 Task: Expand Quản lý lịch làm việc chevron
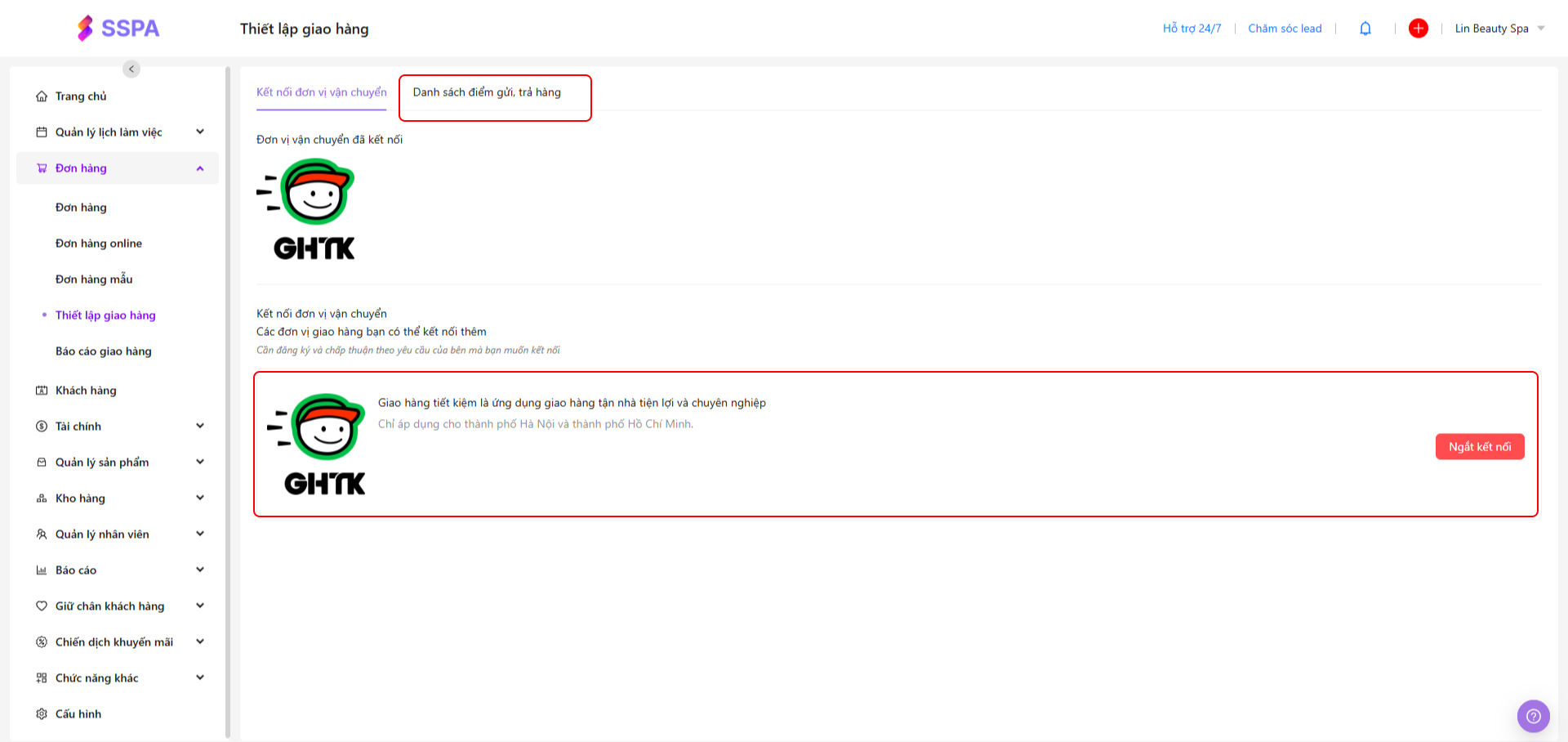(200, 132)
